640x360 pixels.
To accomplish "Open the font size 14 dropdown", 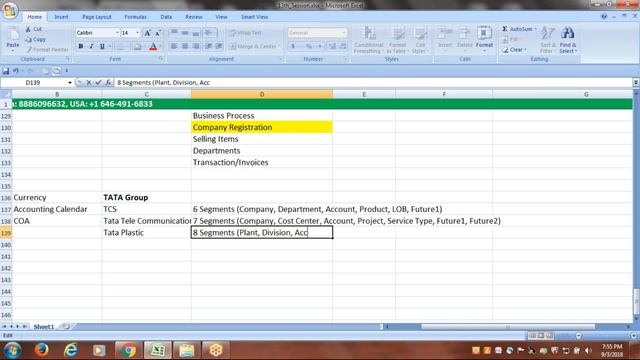I will [138, 33].
